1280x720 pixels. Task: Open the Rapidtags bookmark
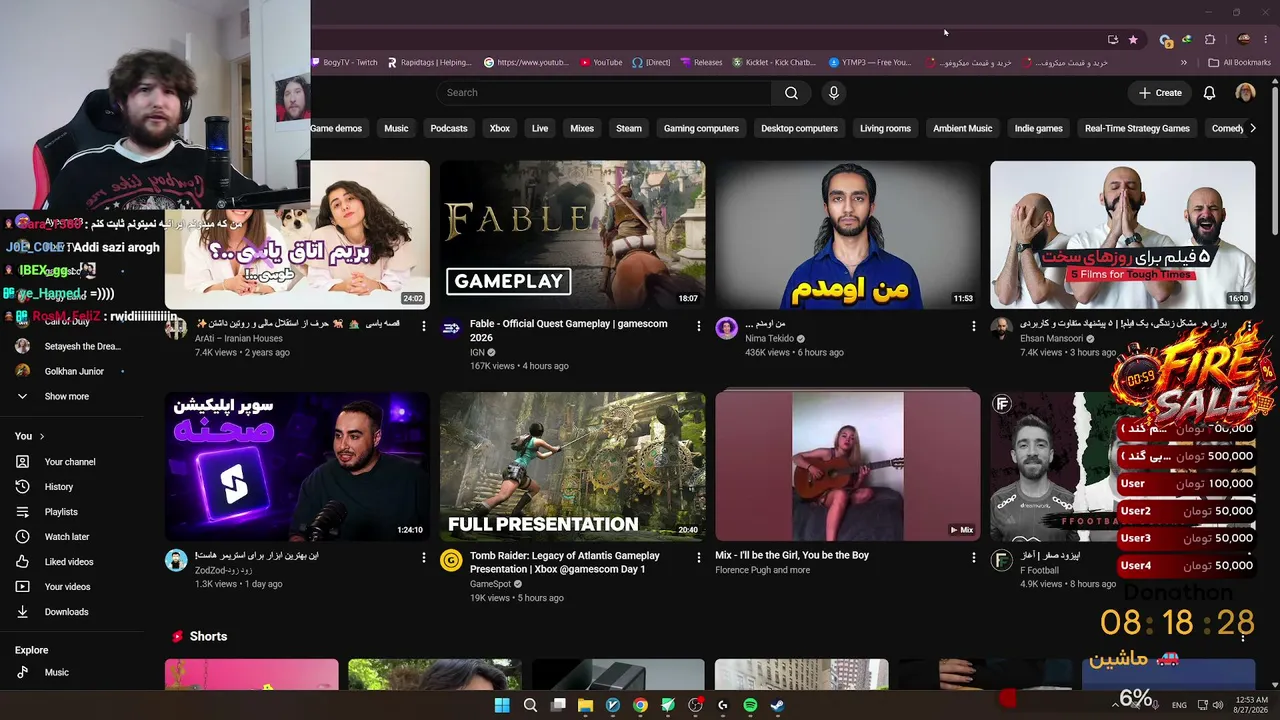430,62
